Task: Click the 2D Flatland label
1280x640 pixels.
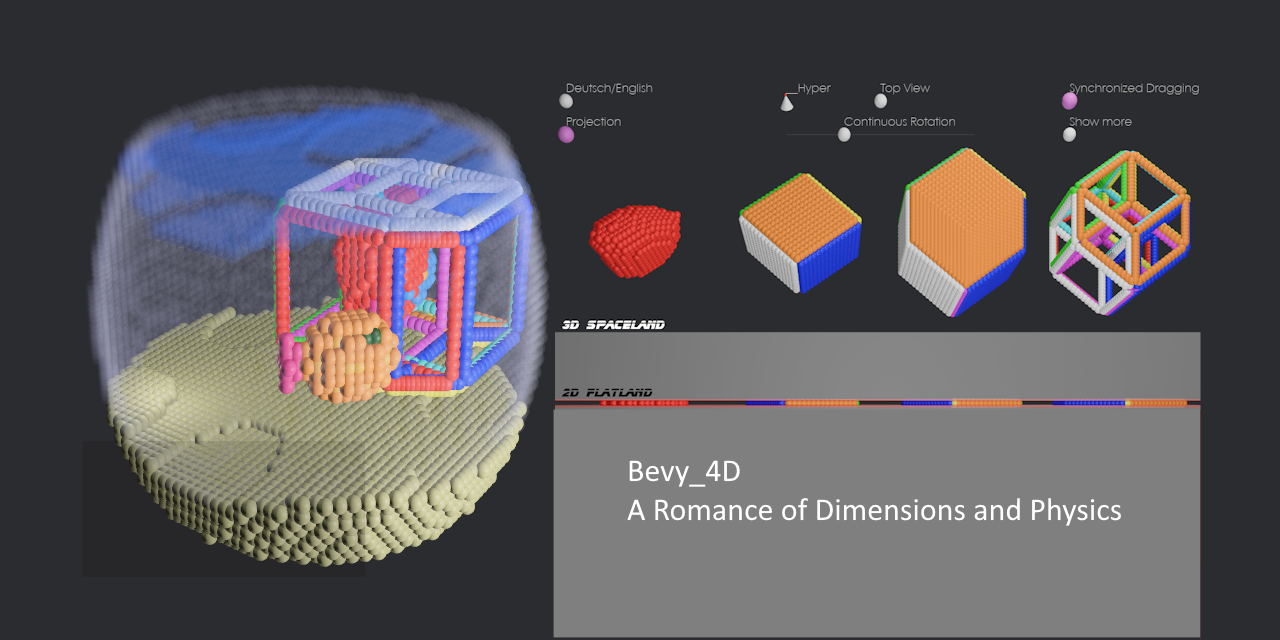Action: pyautogui.click(x=607, y=393)
